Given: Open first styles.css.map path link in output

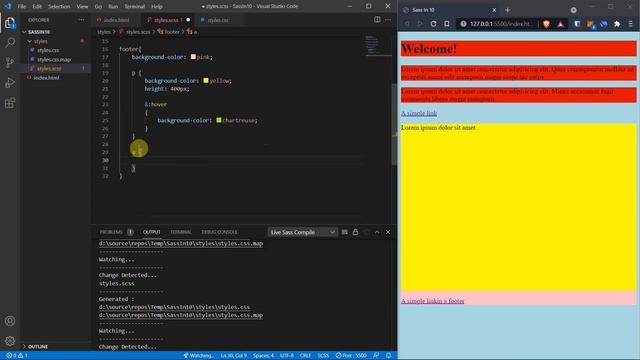Looking at the screenshot, I should tap(181, 244).
